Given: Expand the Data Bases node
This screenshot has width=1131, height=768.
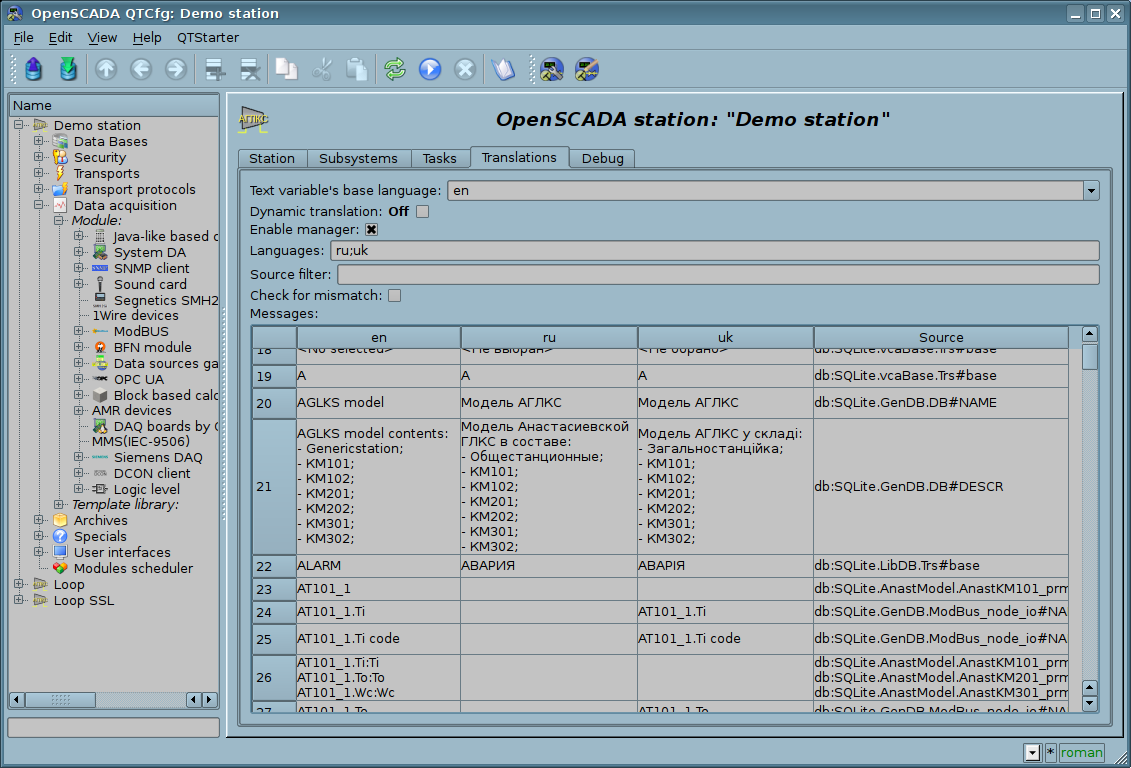Looking at the screenshot, I should click(x=39, y=141).
